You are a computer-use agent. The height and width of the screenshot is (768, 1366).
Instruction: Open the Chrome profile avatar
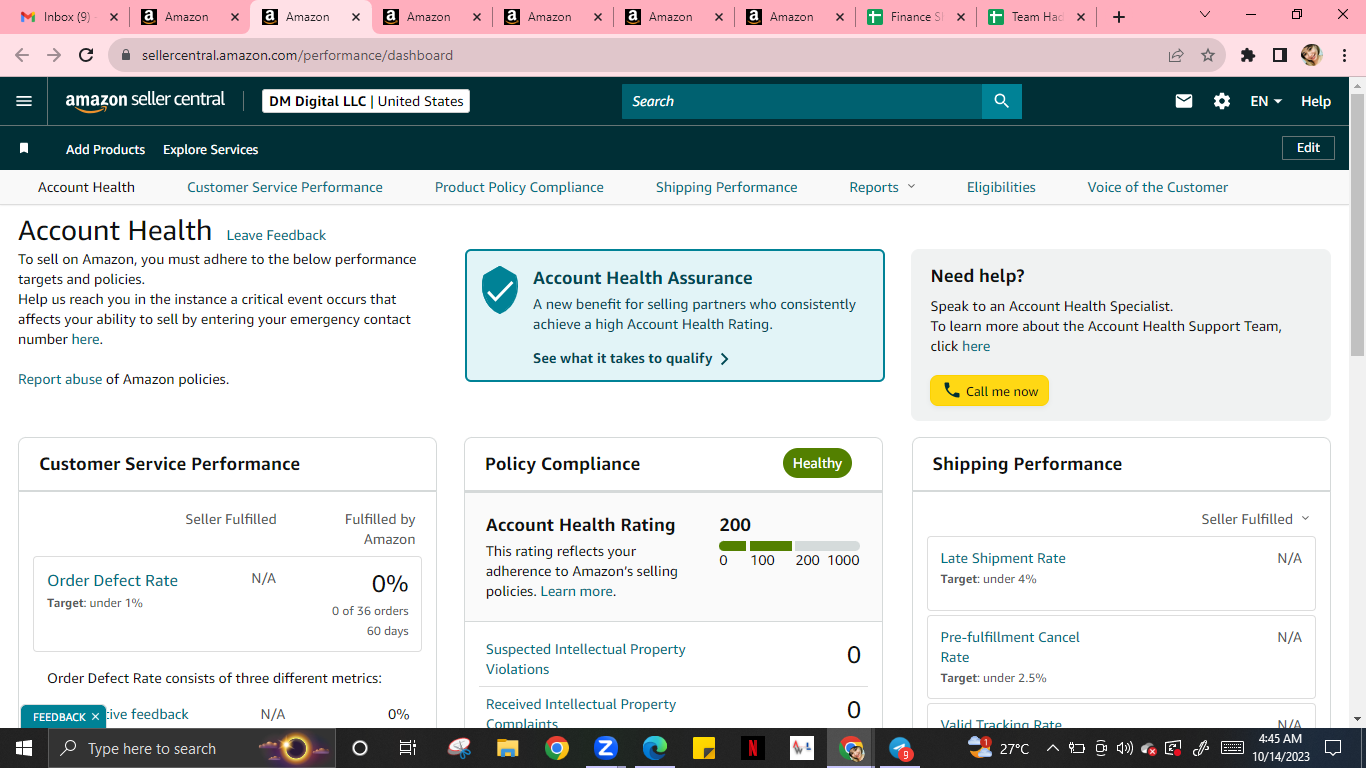pos(1312,56)
